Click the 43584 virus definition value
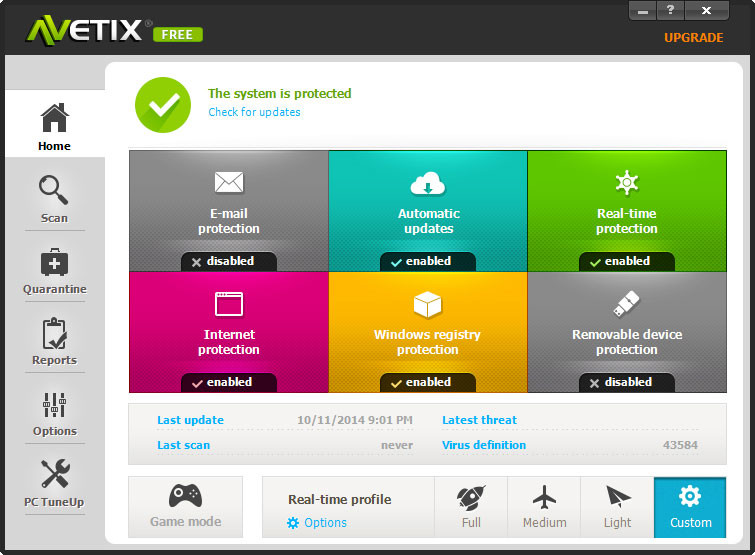The width and height of the screenshot is (755, 555). tap(680, 445)
